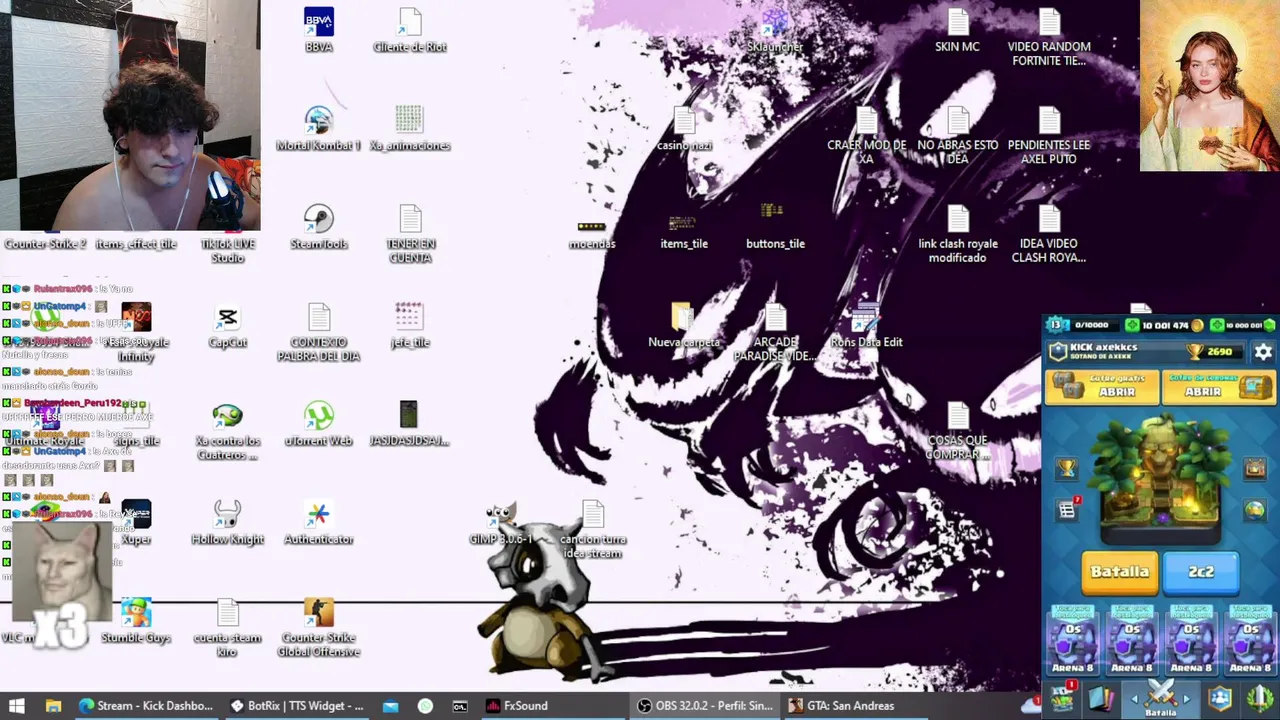Launch the SKlauncher desktop shortcut
The width and height of the screenshot is (1280, 720).
coord(775,30)
